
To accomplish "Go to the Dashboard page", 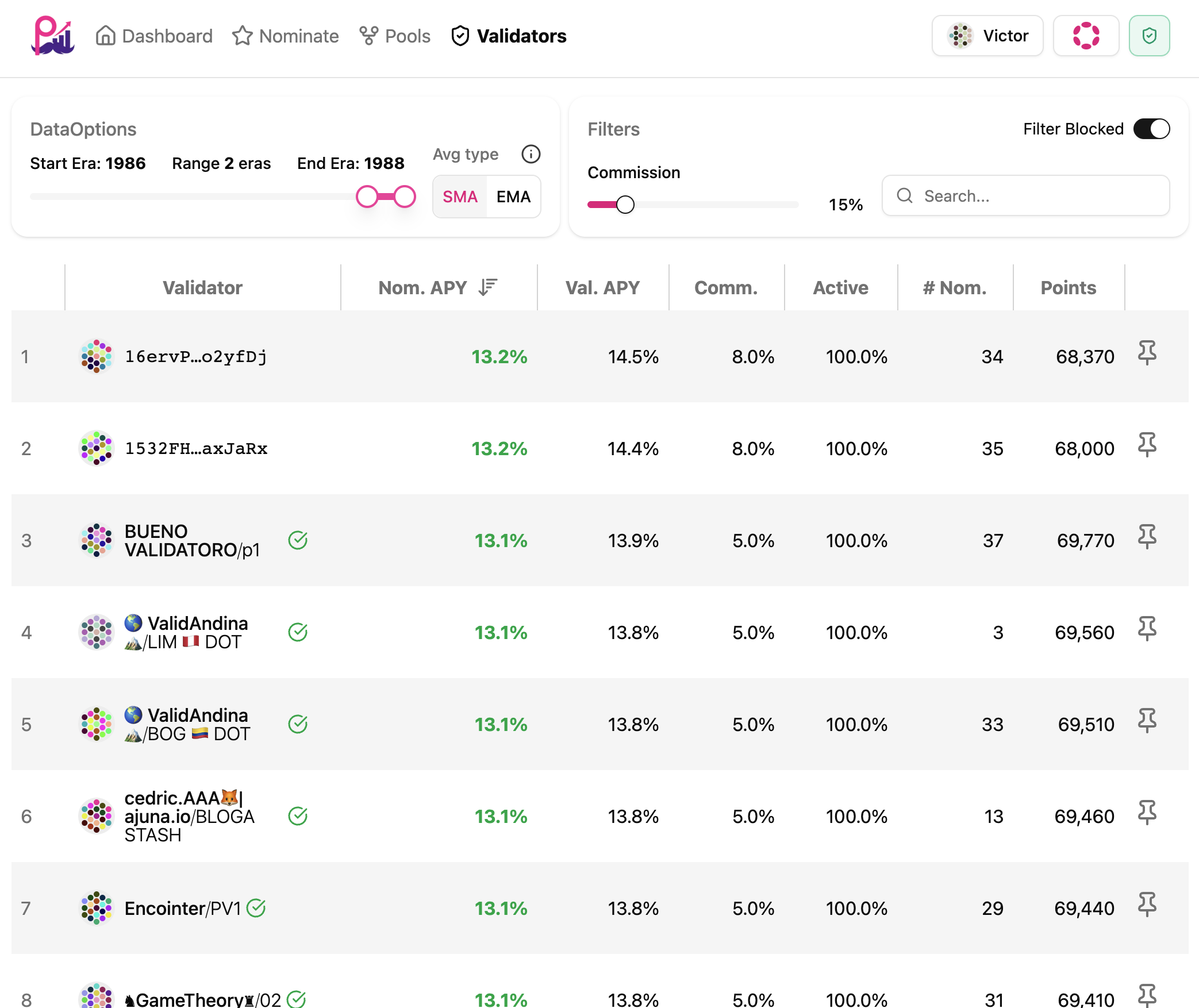I will coord(154,36).
